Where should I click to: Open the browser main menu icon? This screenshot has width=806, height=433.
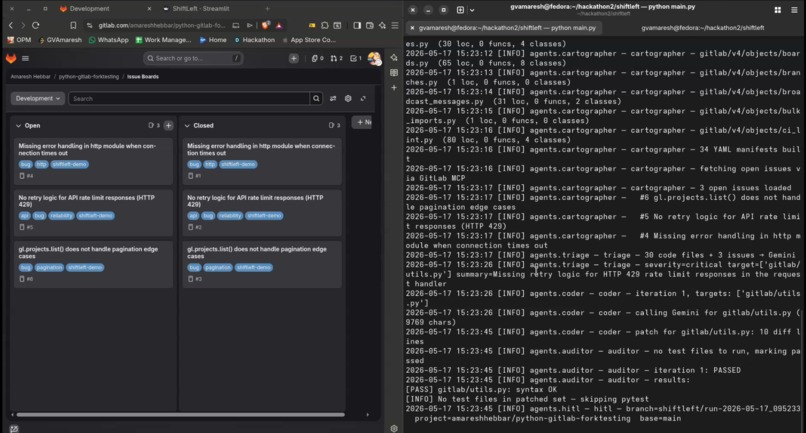pyautogui.click(x=395, y=25)
